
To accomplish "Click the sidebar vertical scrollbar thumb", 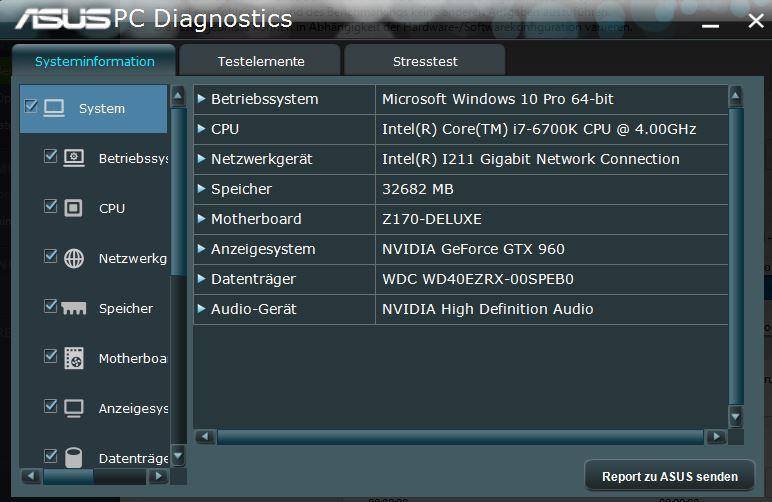I will point(178,192).
